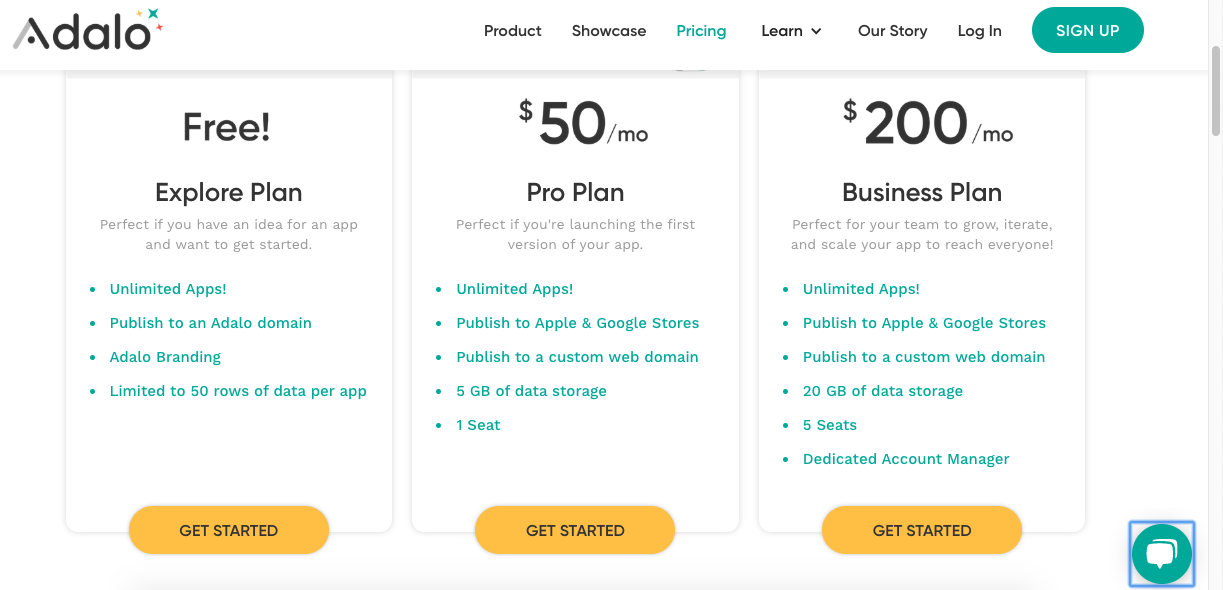
Task: Click the Log In link
Action: [x=979, y=30]
